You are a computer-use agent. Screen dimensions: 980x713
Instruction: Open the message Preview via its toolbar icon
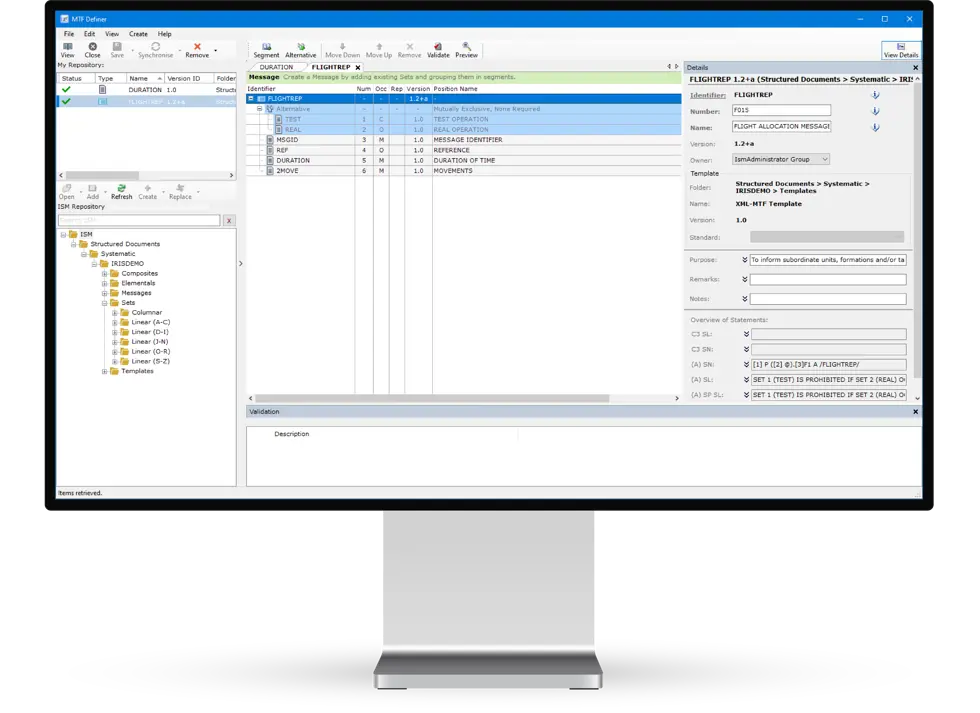pos(466,46)
